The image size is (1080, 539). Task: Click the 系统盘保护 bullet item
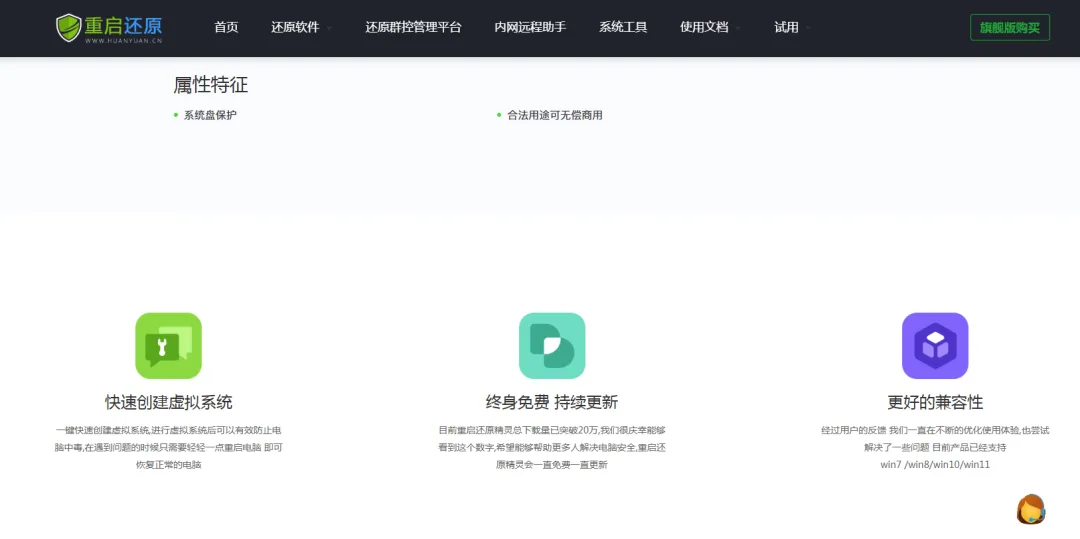(x=210, y=115)
